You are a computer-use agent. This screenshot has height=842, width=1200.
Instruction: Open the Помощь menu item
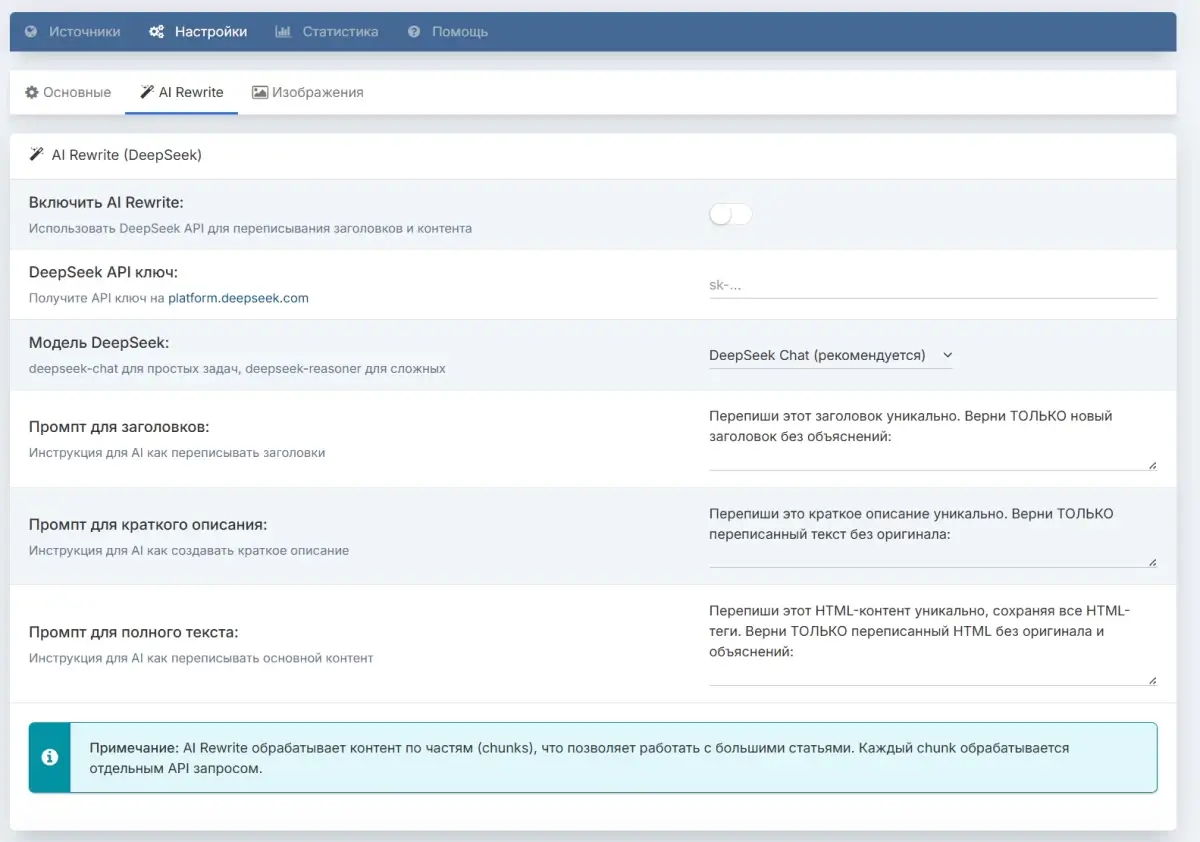(x=459, y=32)
